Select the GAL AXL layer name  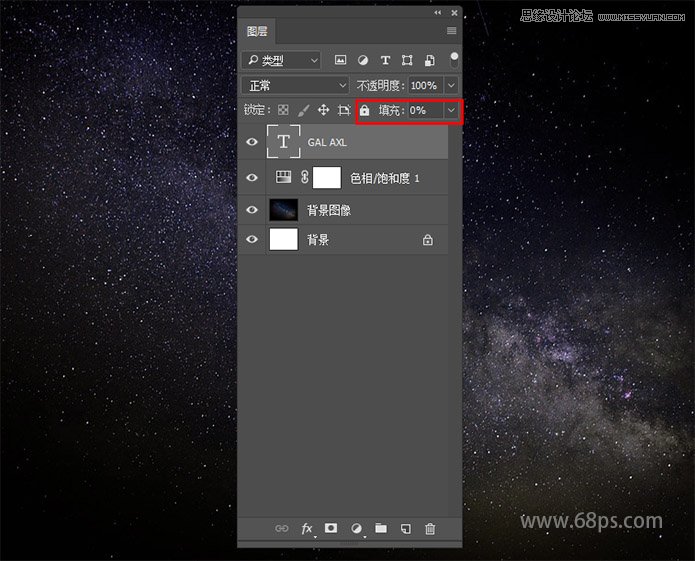[x=327, y=142]
